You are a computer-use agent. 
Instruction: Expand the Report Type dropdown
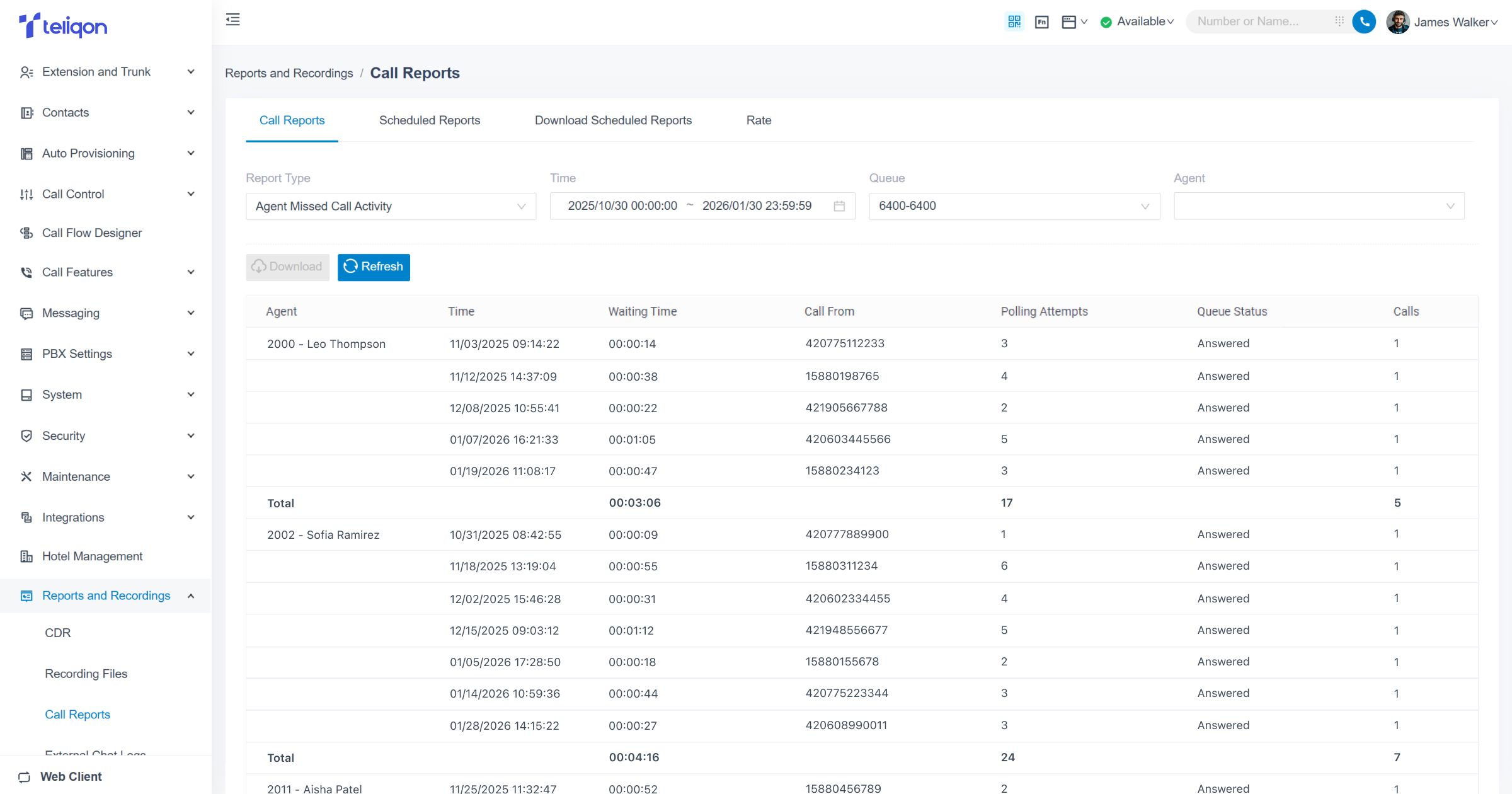pos(391,206)
